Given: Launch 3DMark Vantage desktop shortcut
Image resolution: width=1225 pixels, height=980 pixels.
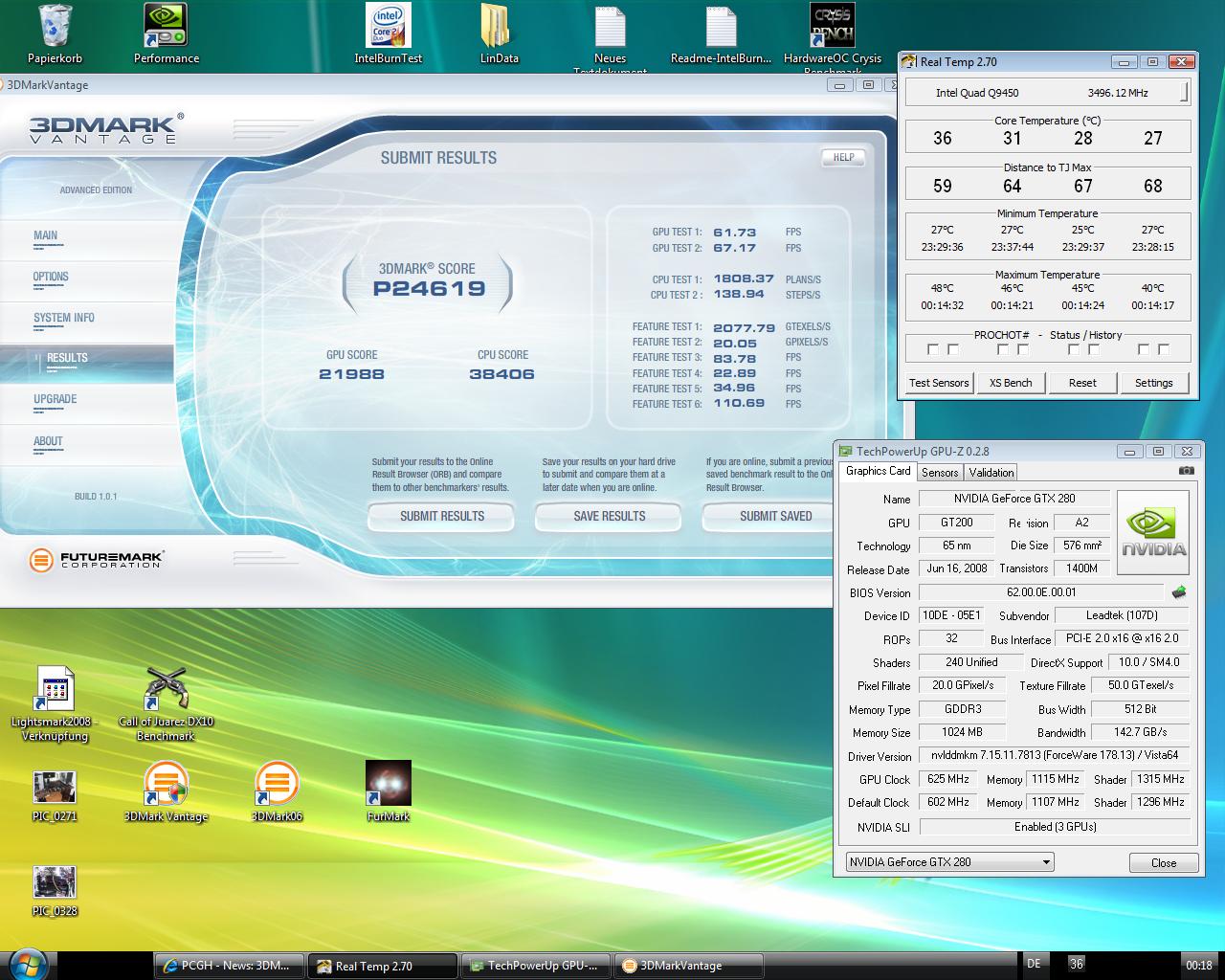Looking at the screenshot, I should (x=166, y=791).
